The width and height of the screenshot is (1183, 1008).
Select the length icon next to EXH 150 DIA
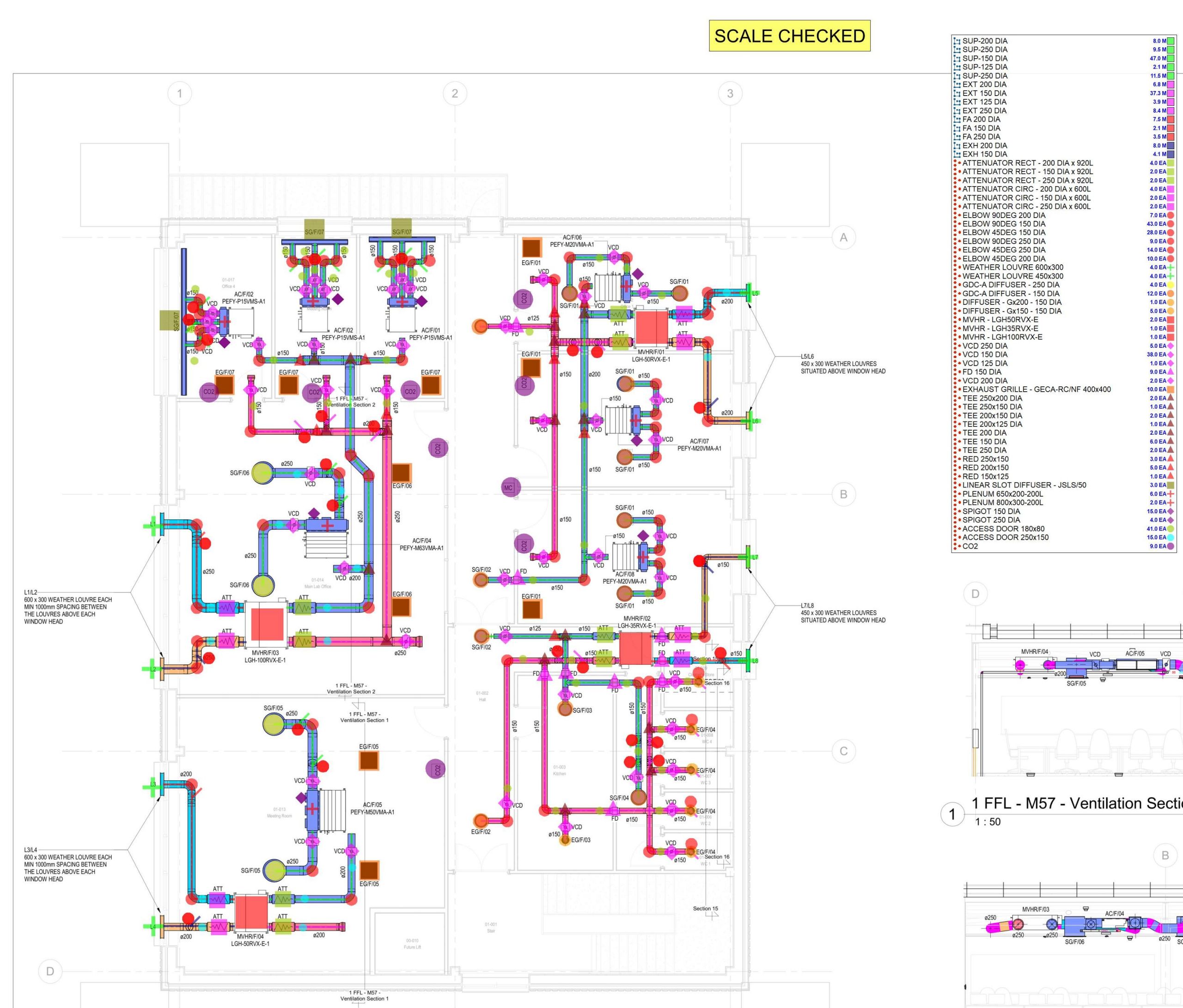(957, 154)
